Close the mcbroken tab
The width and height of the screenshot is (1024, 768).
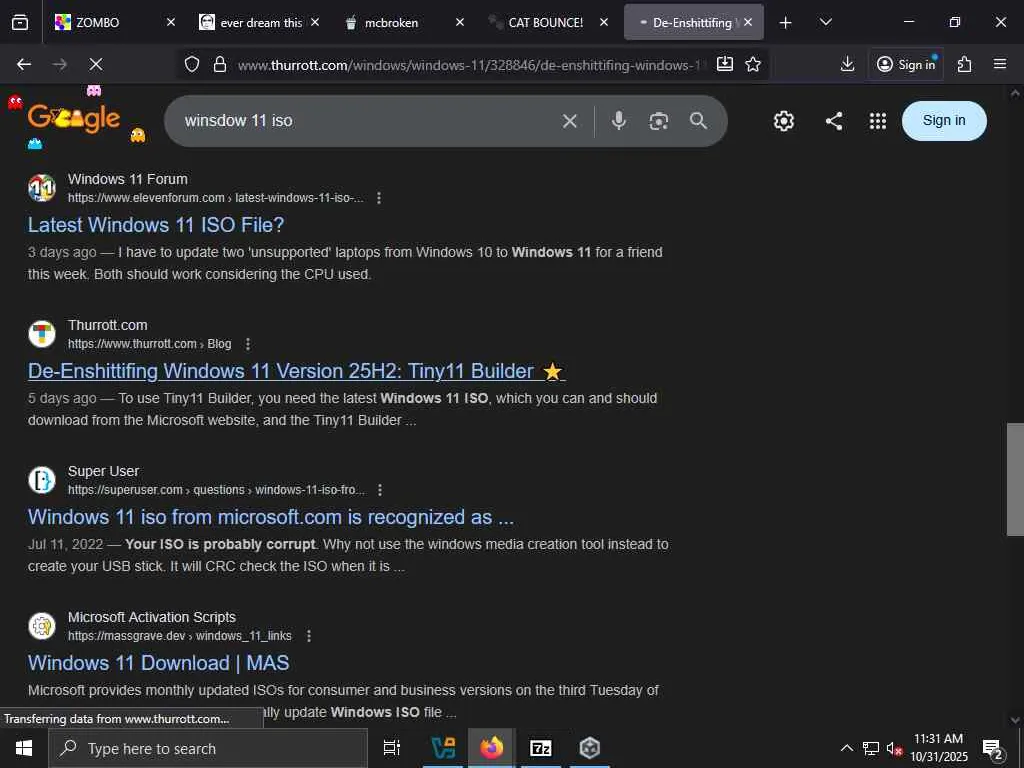(x=460, y=22)
